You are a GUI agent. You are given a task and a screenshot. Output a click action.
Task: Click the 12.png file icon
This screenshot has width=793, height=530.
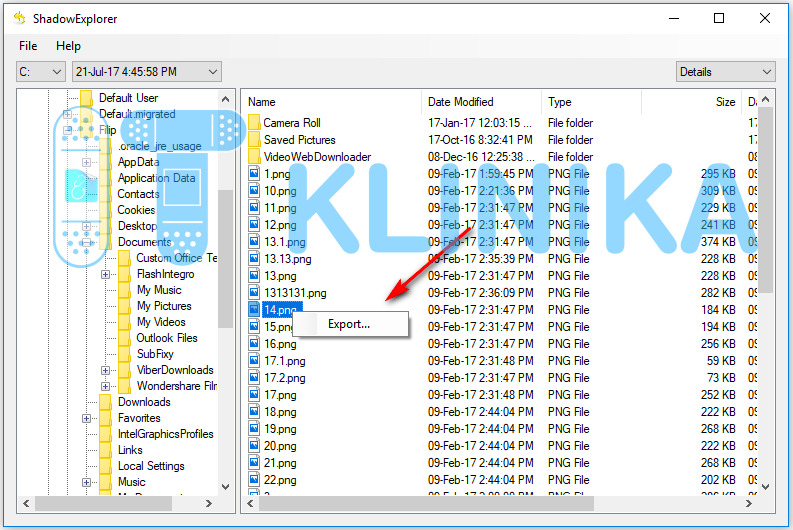tap(254, 225)
